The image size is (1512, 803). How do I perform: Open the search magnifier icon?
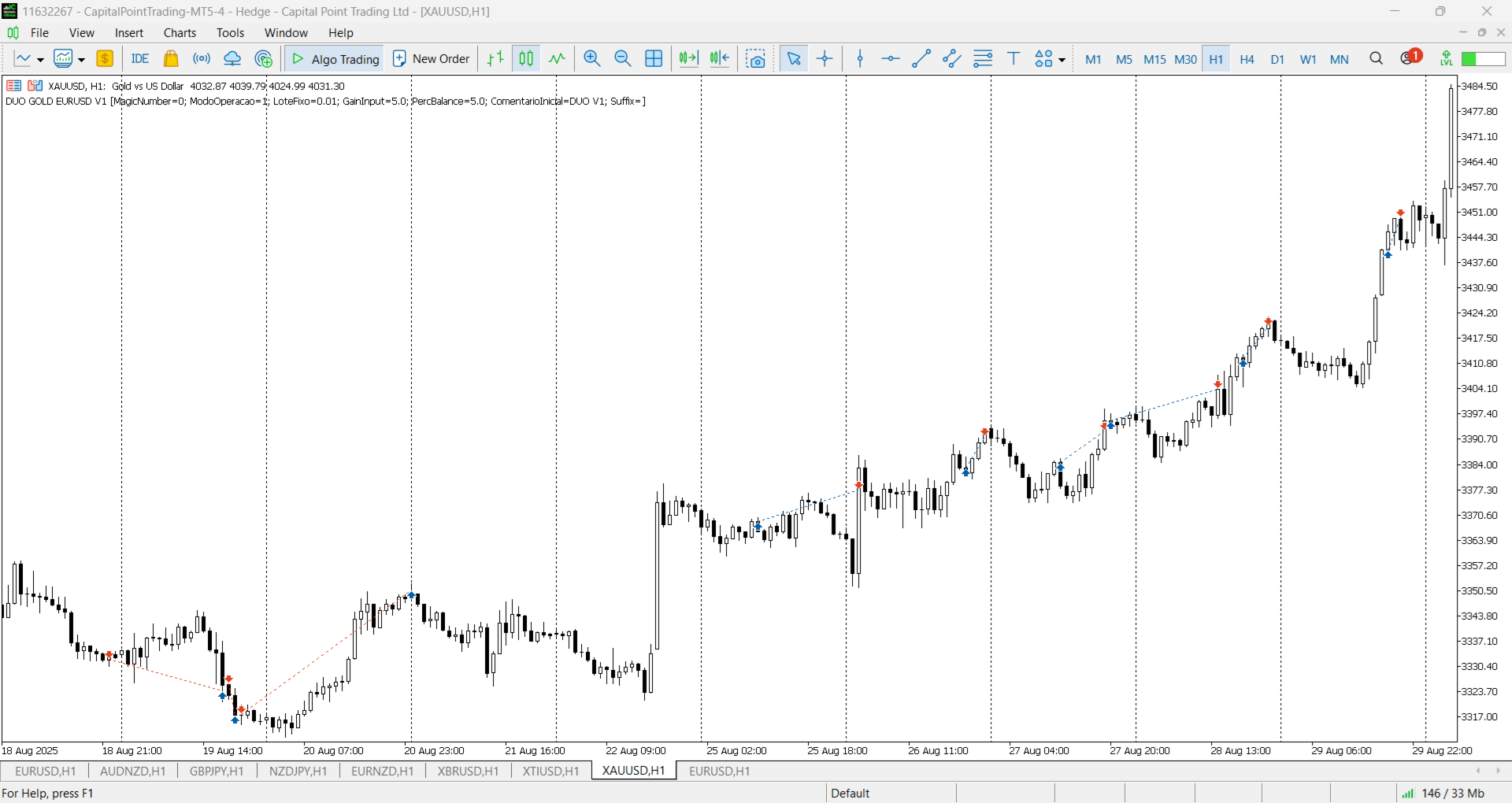pyautogui.click(x=1377, y=59)
